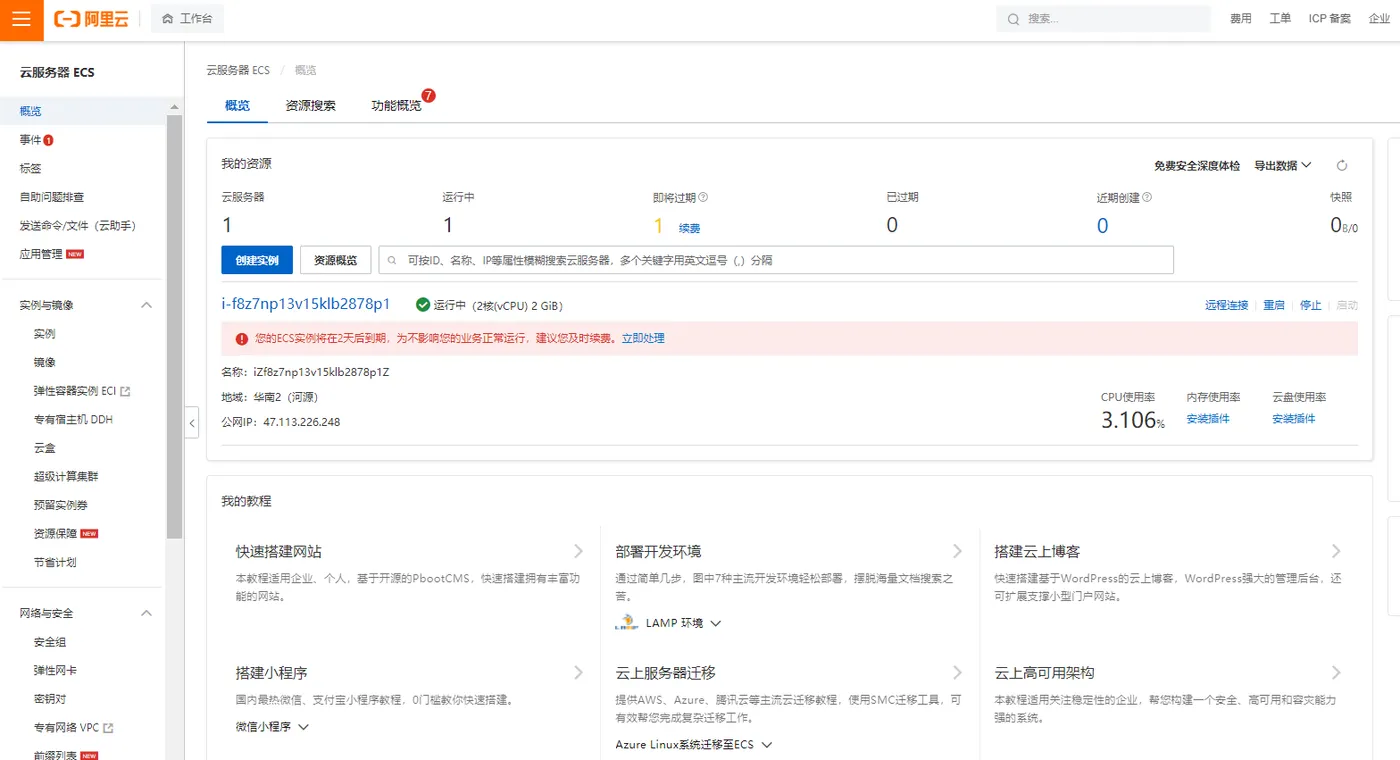The height and width of the screenshot is (760, 1400).
Task: Collapse the sidebar with the arrow handle
Action: 193,423
